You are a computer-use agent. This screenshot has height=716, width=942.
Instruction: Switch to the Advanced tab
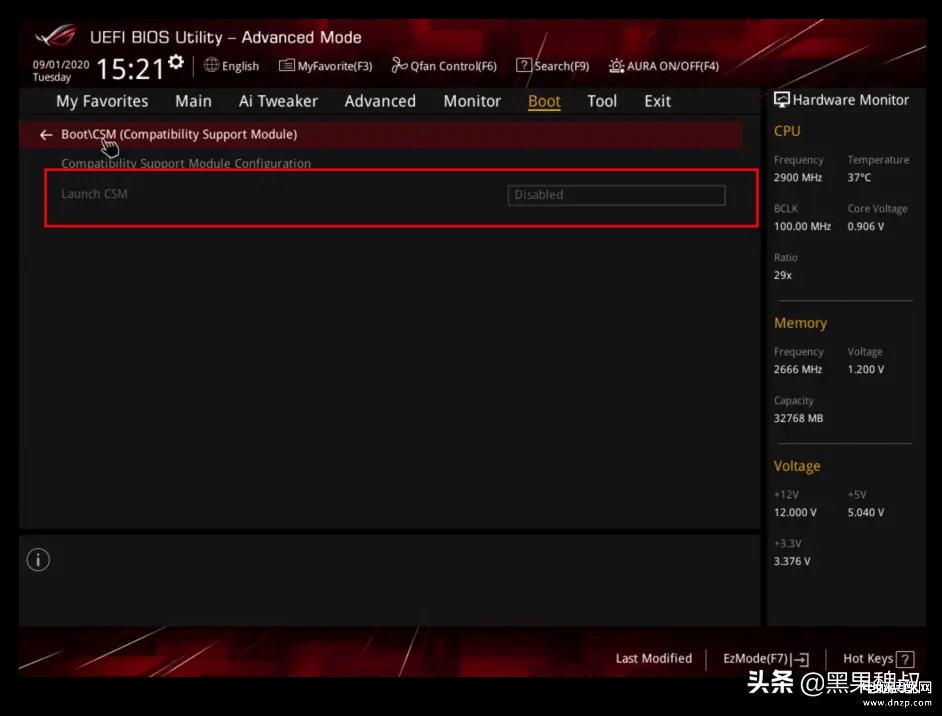point(380,101)
